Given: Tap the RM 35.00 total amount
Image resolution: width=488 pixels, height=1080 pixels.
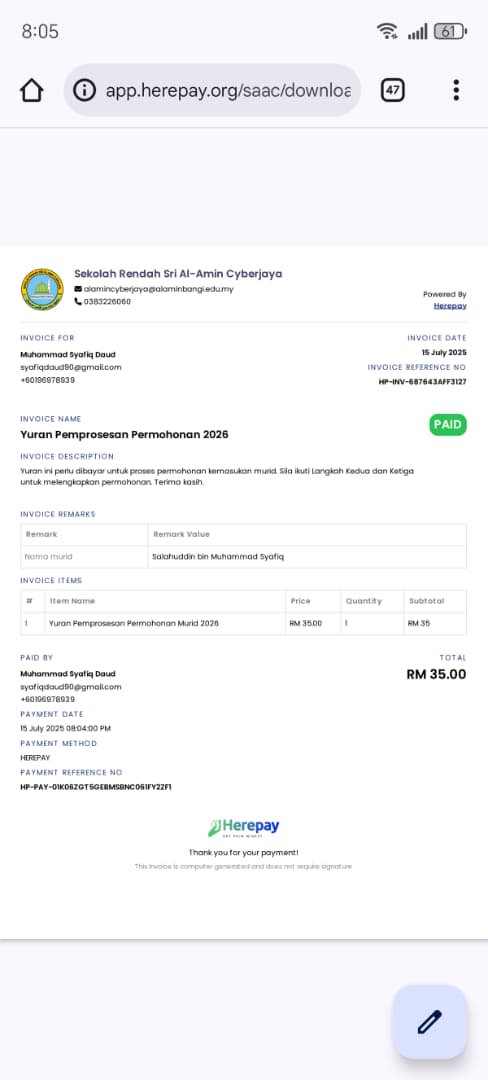Looking at the screenshot, I should (436, 674).
